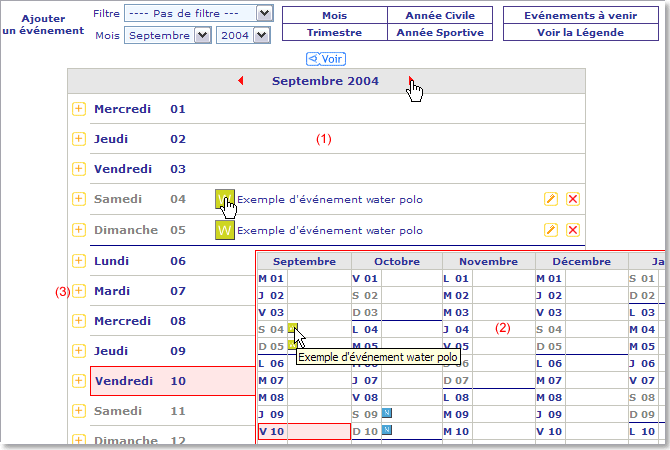This screenshot has width=670, height=450.
Task: Switch to Année Sportive view
Action: pos(440,32)
